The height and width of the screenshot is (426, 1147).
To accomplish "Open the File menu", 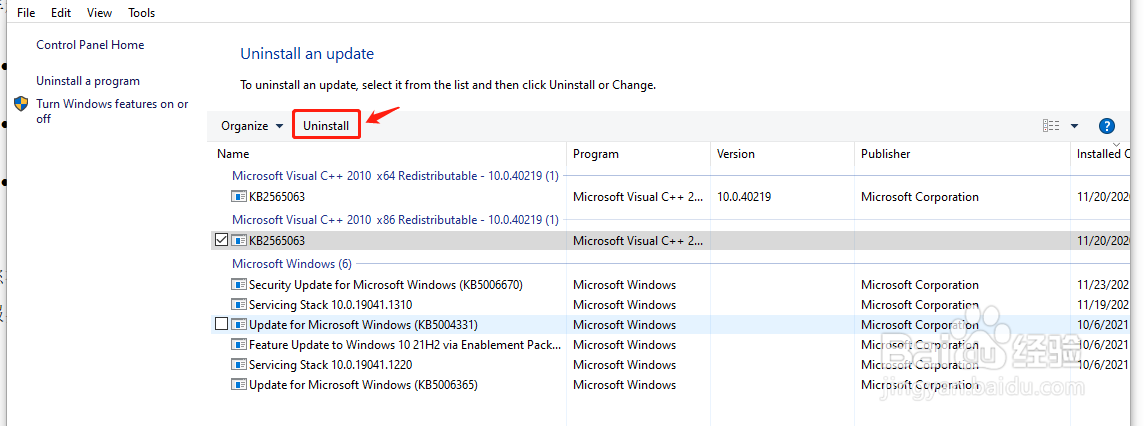I will (26, 12).
